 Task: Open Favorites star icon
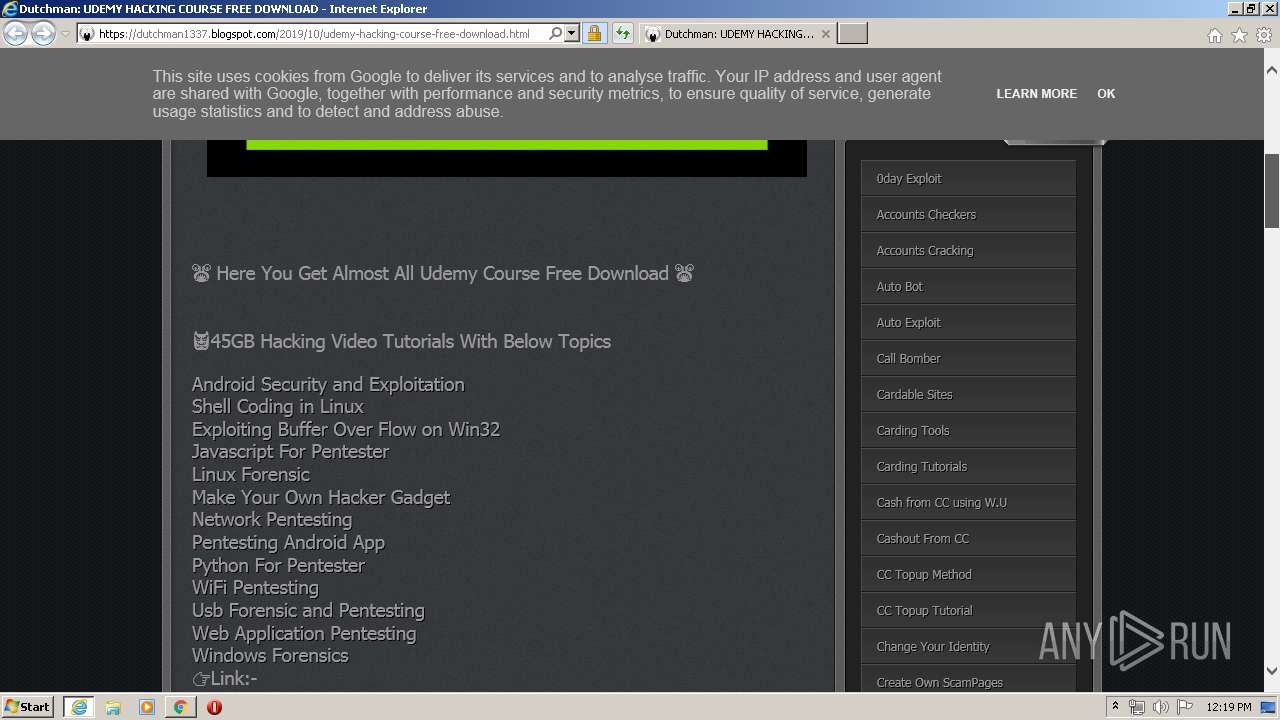1239,35
